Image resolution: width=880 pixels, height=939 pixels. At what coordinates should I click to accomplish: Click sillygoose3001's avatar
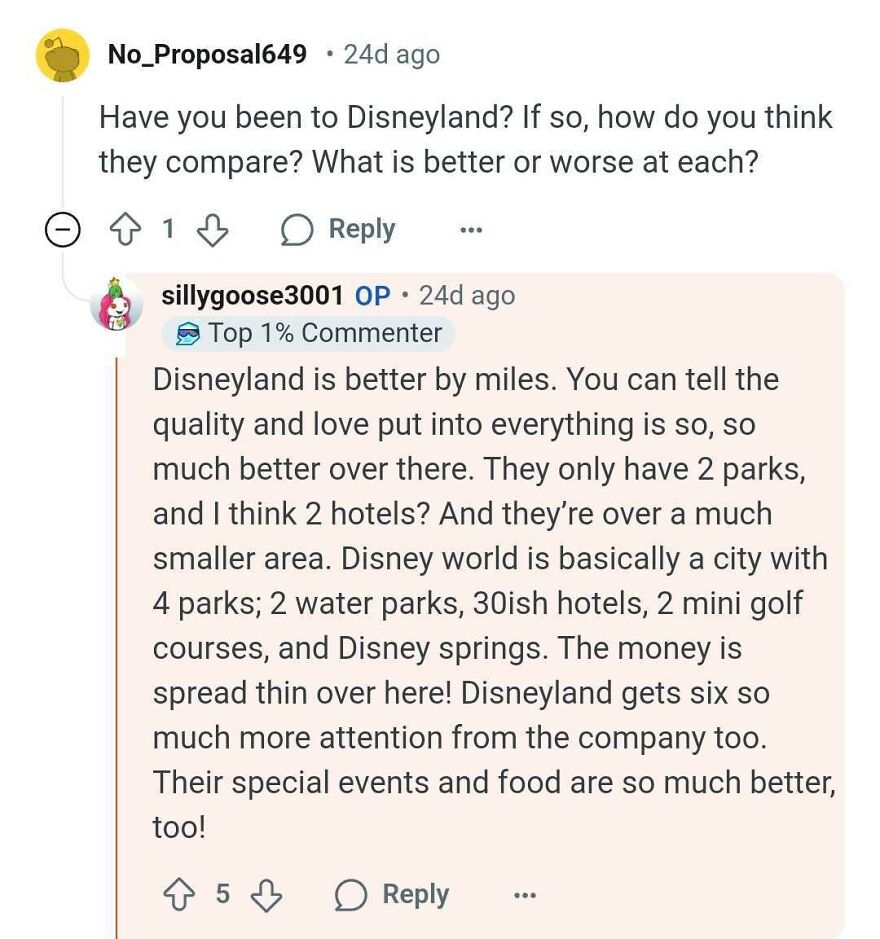[x=118, y=307]
